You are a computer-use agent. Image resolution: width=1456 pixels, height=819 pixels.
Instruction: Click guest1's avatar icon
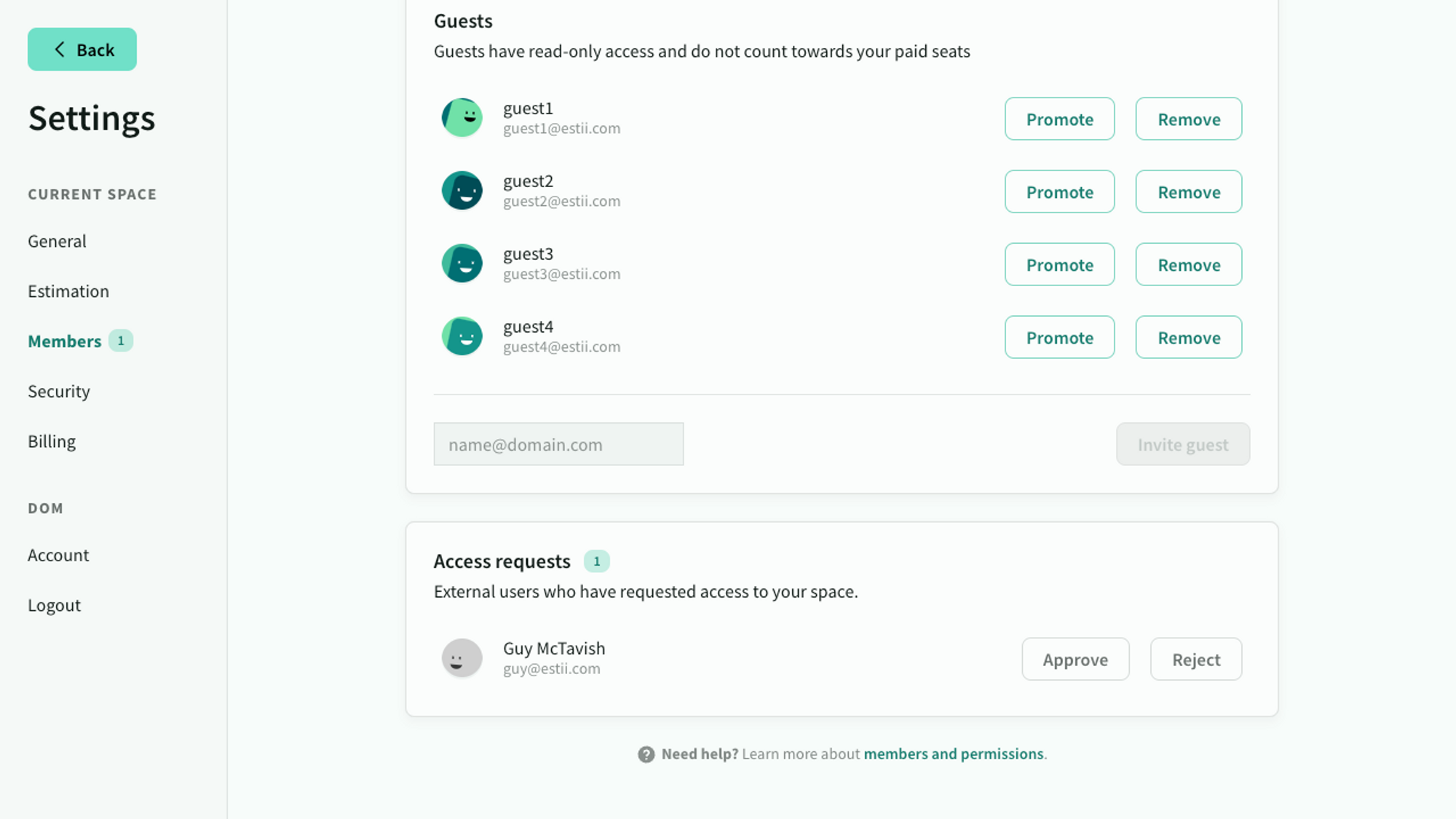click(x=462, y=117)
